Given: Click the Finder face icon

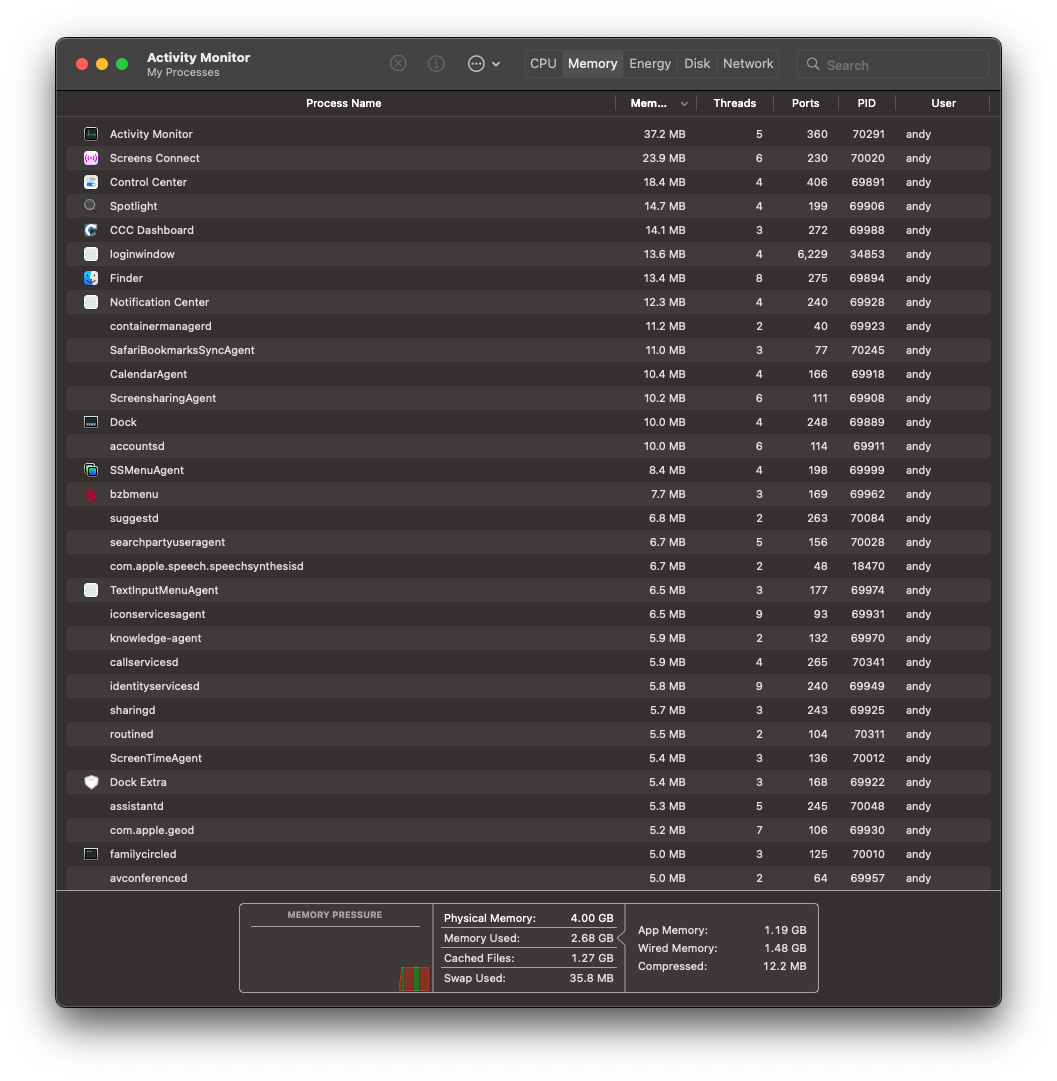Looking at the screenshot, I should 91,278.
